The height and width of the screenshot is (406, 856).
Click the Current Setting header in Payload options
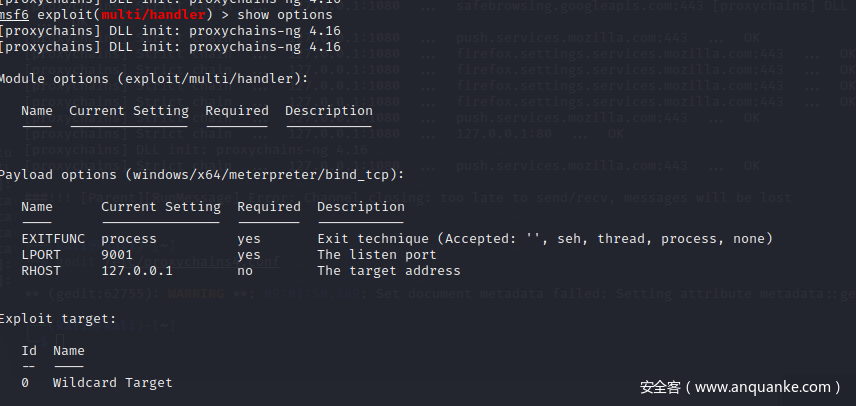coord(160,207)
